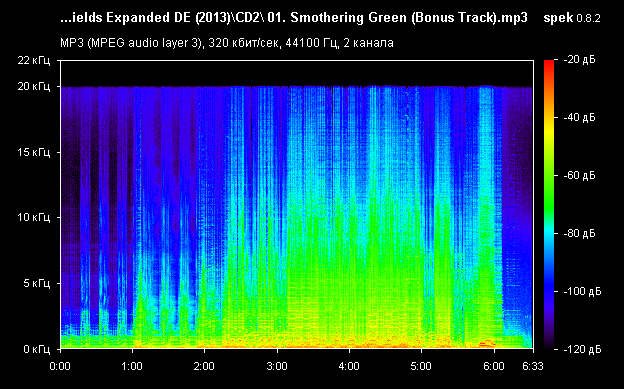Viewport: 624px width, 389px height.
Task: Click the 0:00 time axis marker
Action: click(x=60, y=366)
